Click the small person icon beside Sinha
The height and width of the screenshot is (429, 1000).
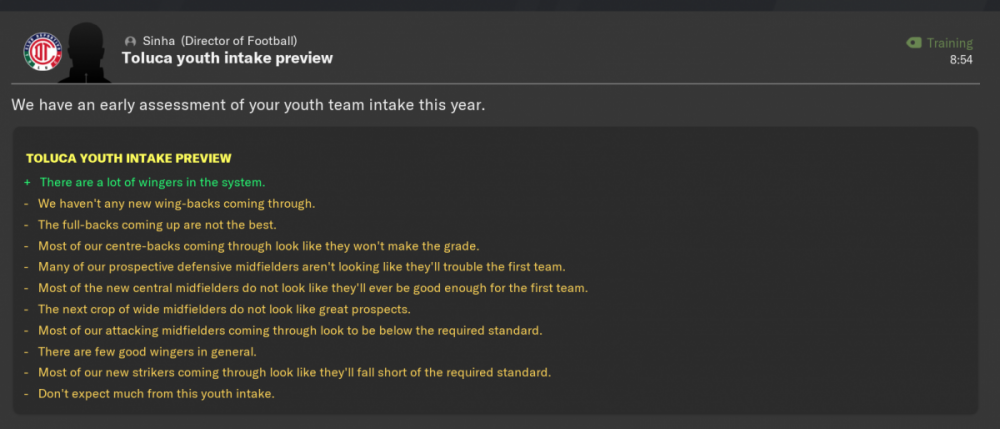[x=131, y=41]
